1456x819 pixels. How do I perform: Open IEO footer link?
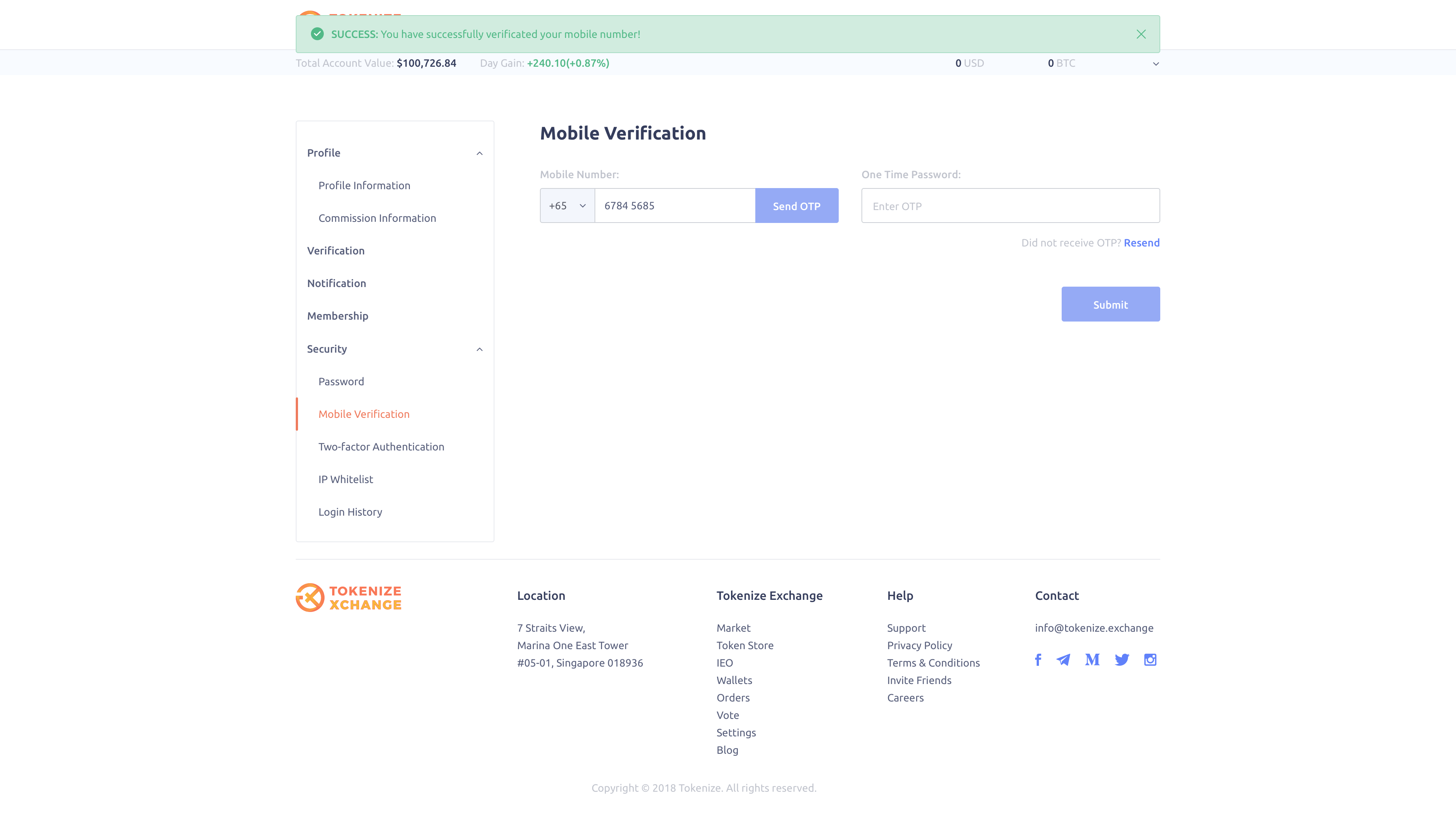tap(724, 663)
